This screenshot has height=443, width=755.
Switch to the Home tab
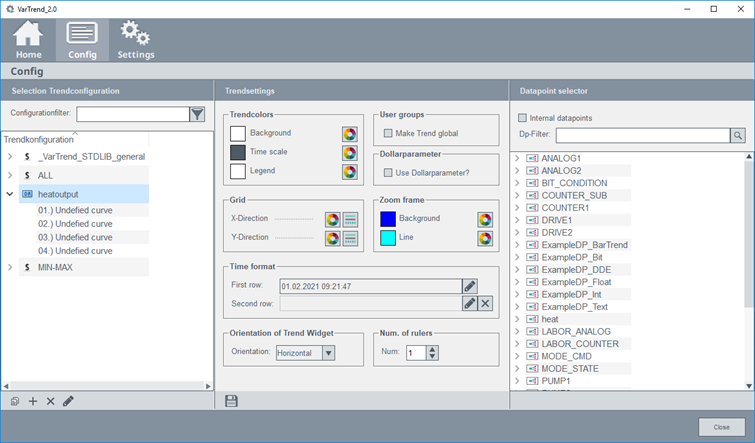[x=29, y=40]
